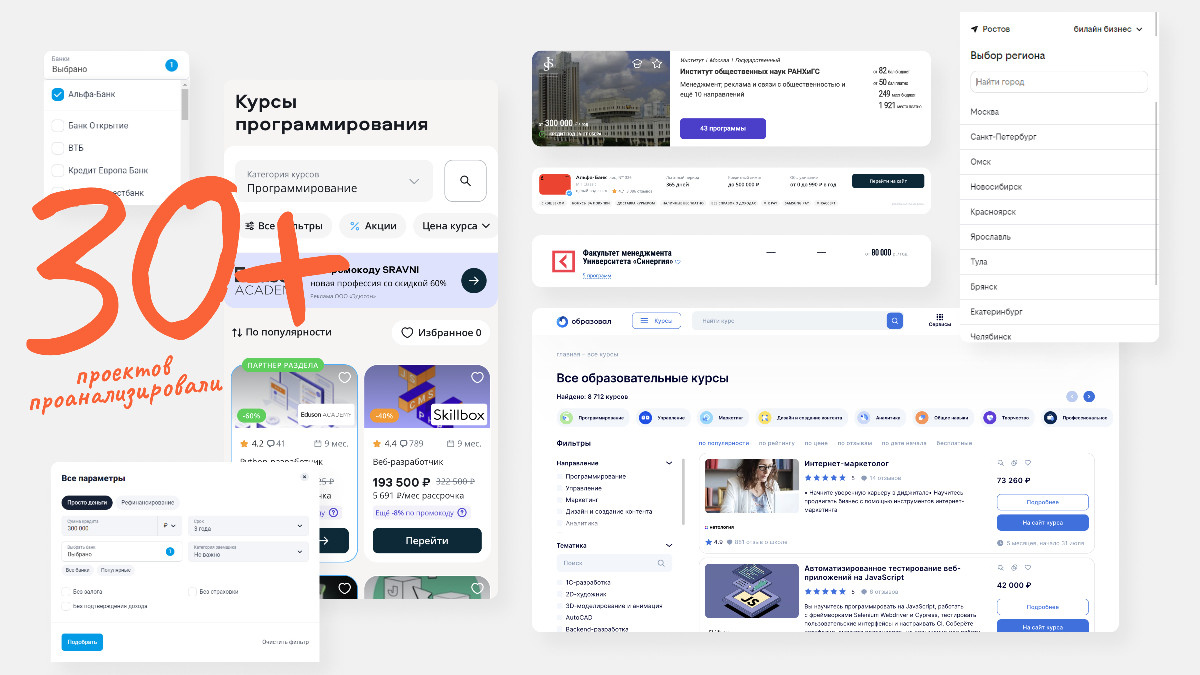Add Skillbox course card to favorites heart
Screen dimensions: 1200x675
pos(477,378)
